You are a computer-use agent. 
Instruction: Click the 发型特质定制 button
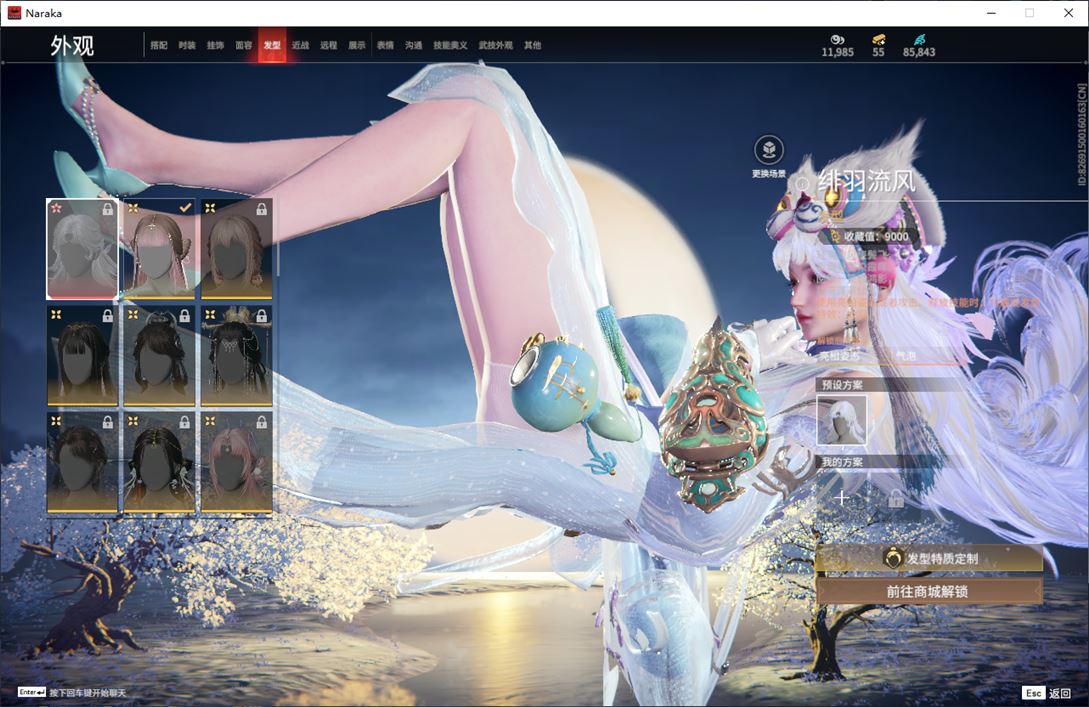(x=929, y=558)
